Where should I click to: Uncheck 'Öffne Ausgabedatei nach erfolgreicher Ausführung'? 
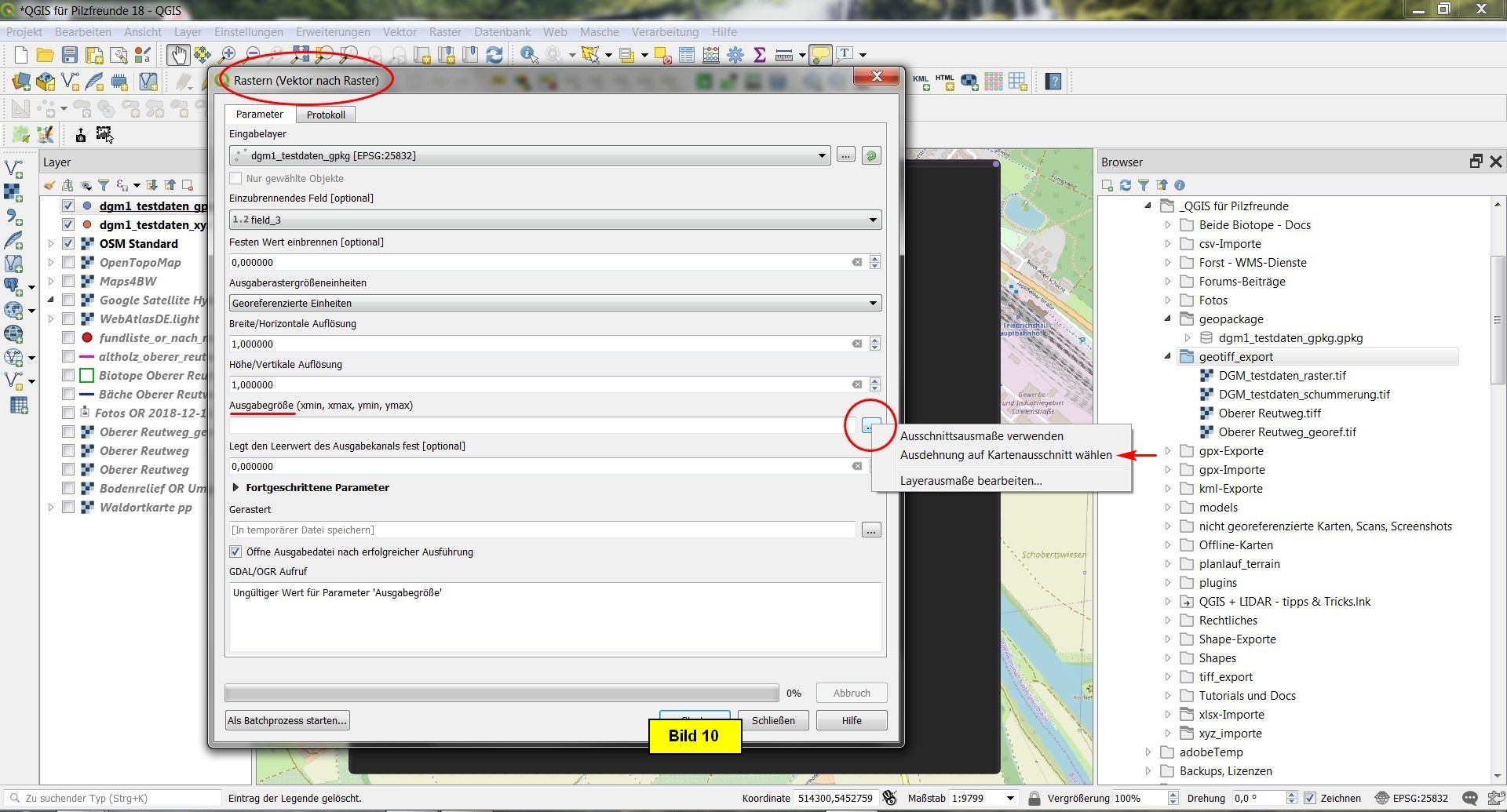click(235, 552)
